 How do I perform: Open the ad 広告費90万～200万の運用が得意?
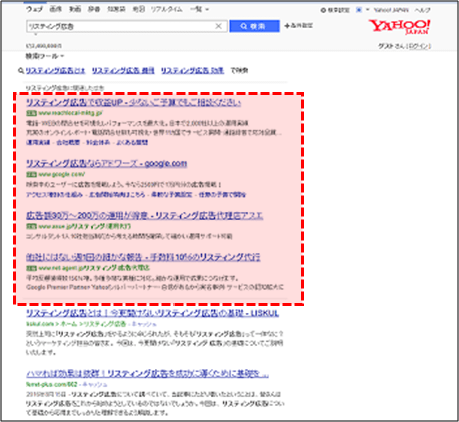click(x=144, y=216)
